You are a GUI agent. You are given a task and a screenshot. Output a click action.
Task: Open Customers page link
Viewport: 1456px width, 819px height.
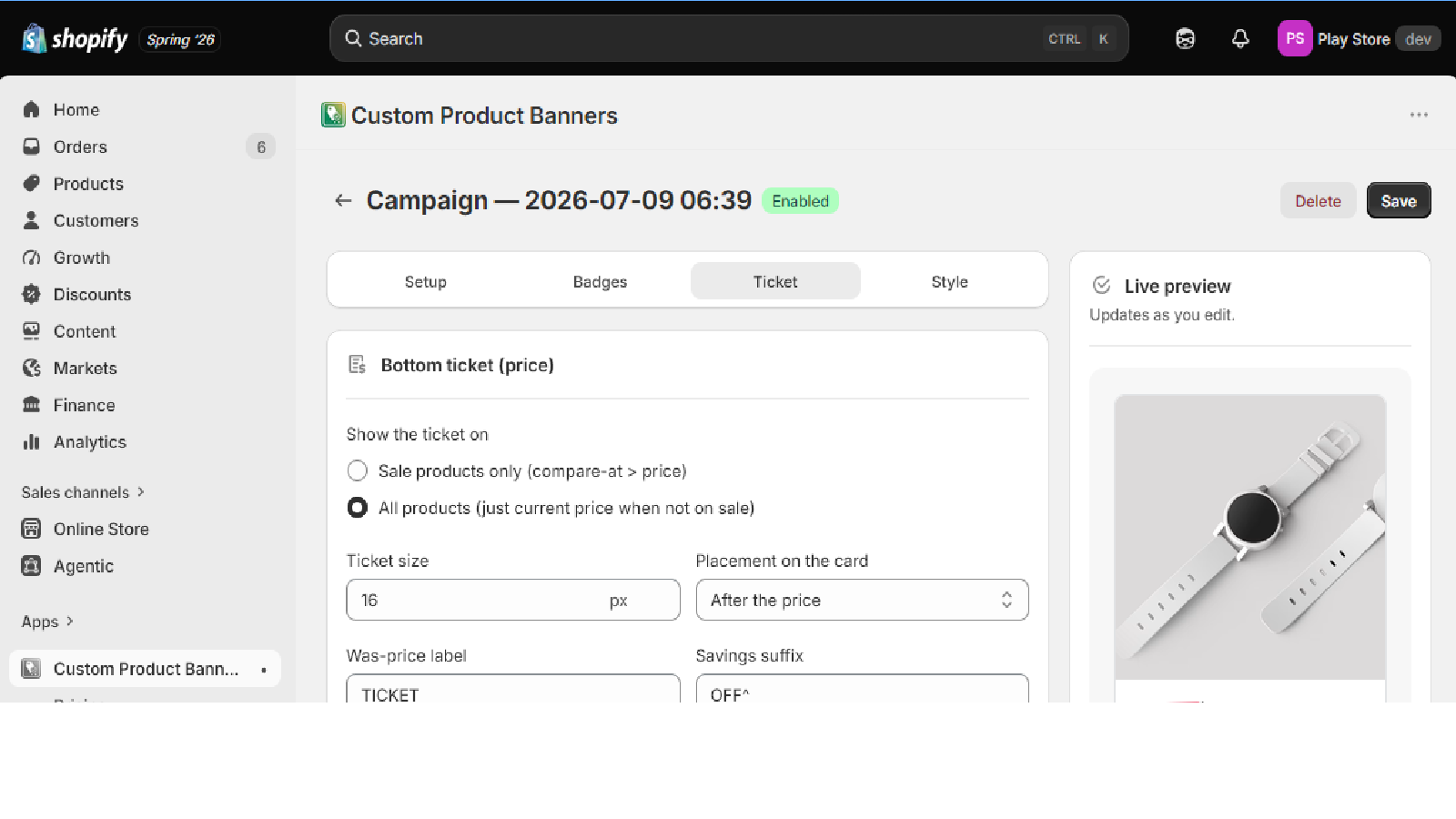(96, 220)
